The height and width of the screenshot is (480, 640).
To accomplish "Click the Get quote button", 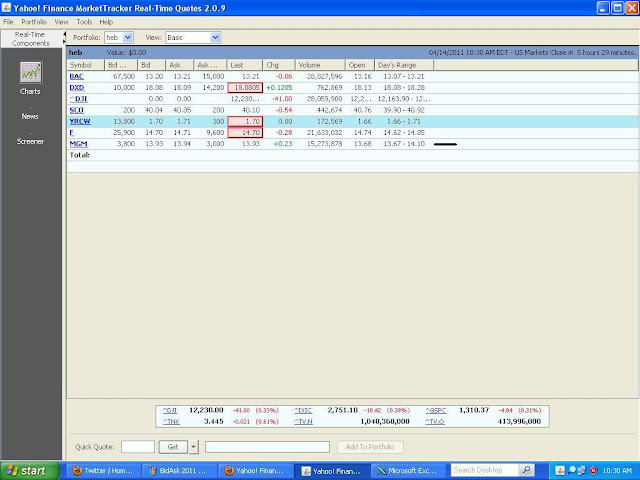I will (173, 447).
